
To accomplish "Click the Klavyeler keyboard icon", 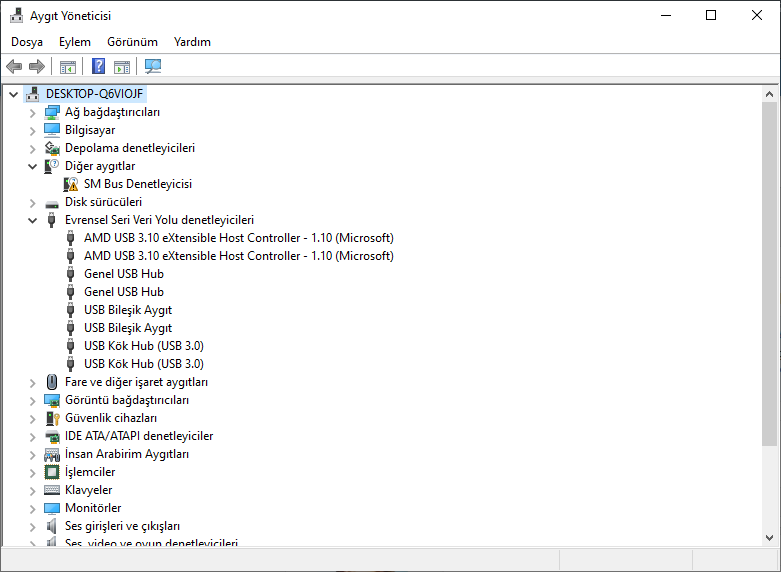I will [52, 490].
